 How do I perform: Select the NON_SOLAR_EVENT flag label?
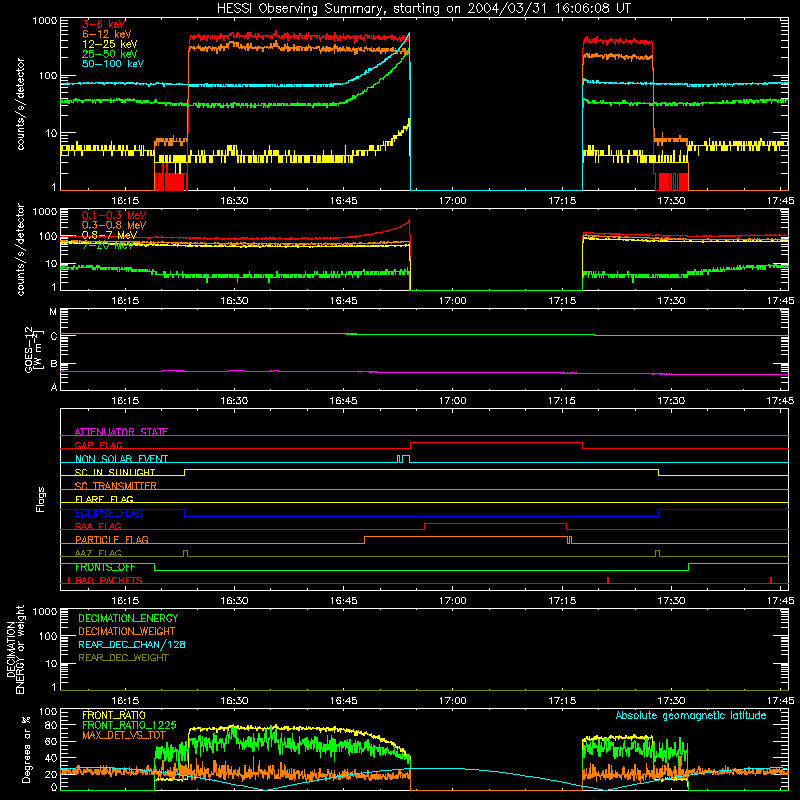point(121,459)
